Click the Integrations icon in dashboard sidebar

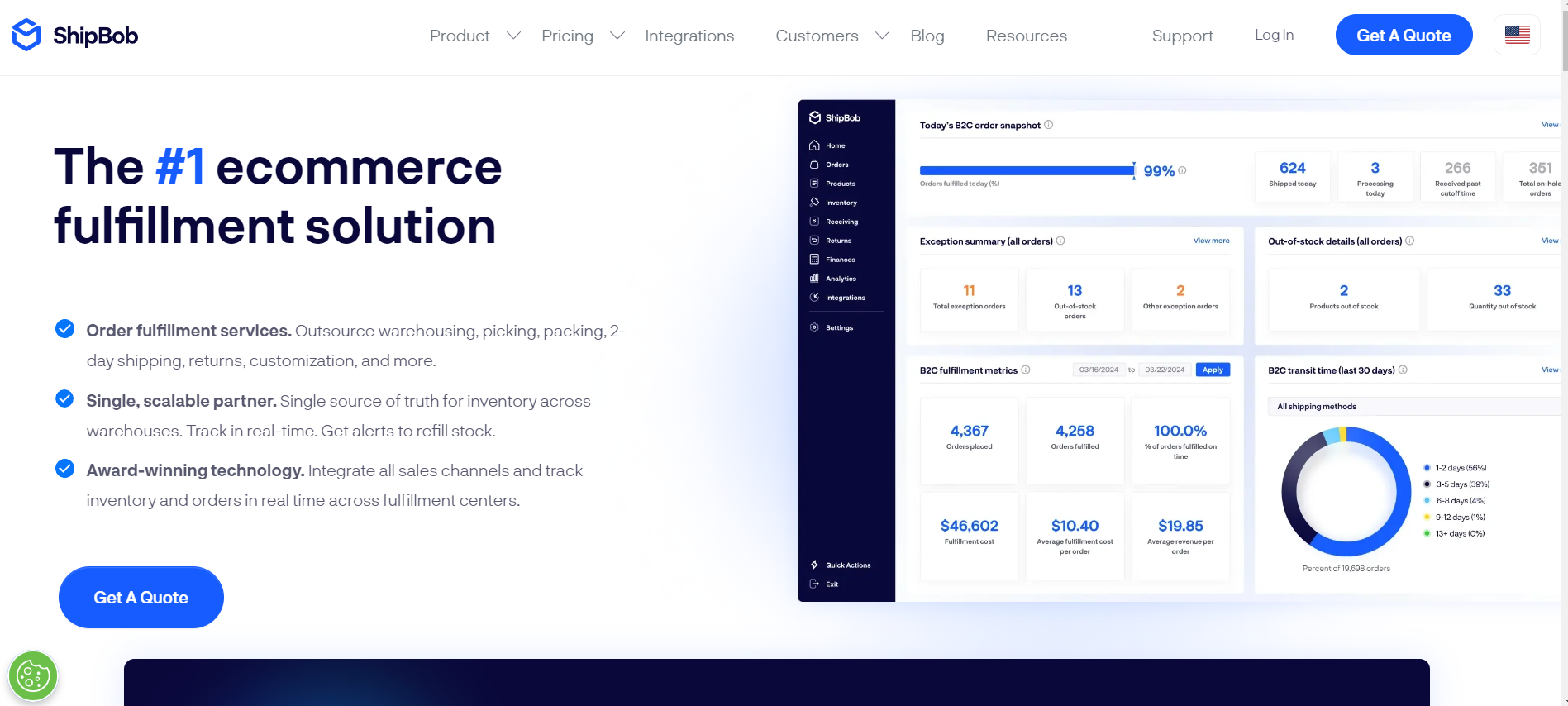[814, 298]
